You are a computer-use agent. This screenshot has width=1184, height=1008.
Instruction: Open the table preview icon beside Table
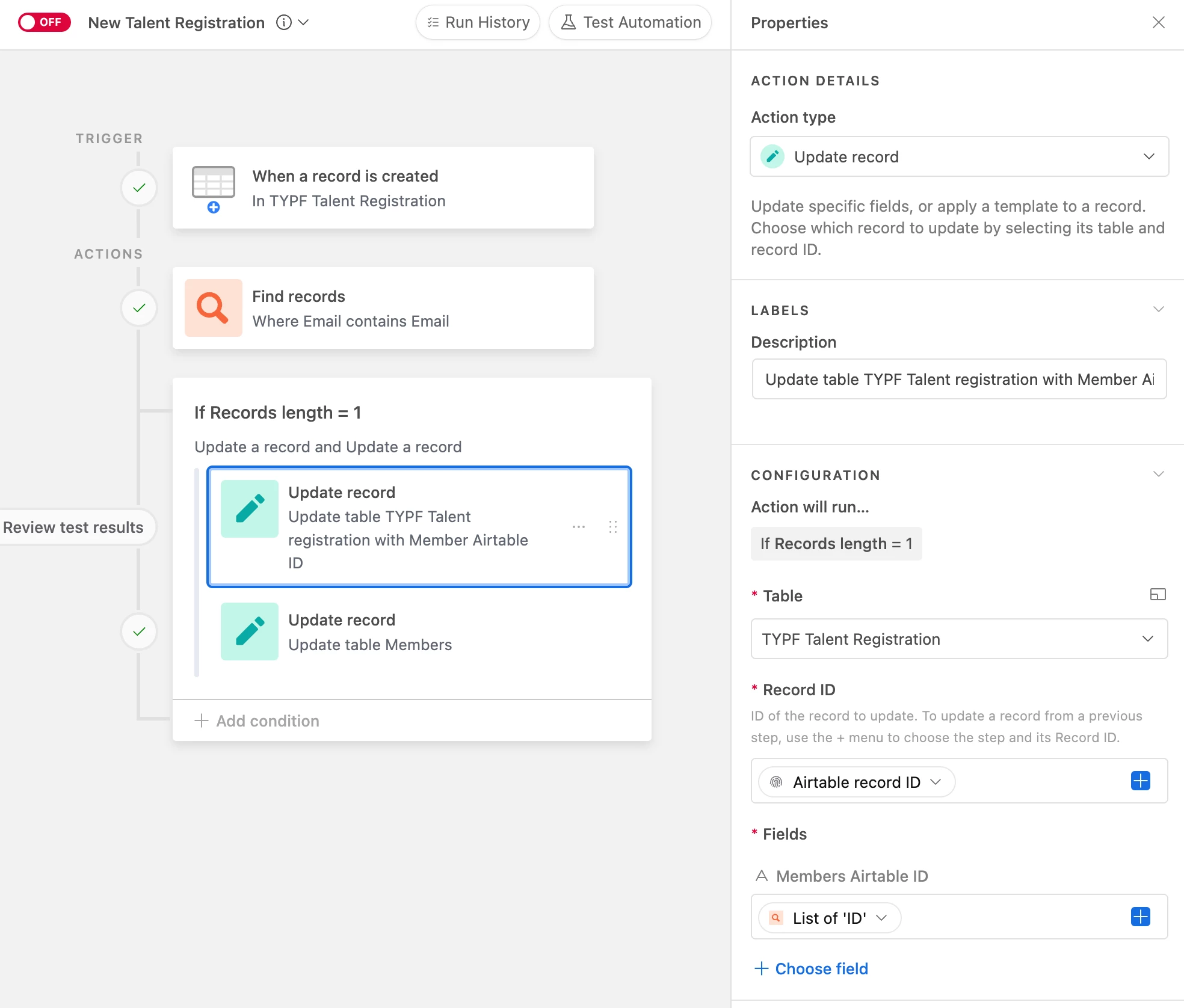click(x=1158, y=594)
